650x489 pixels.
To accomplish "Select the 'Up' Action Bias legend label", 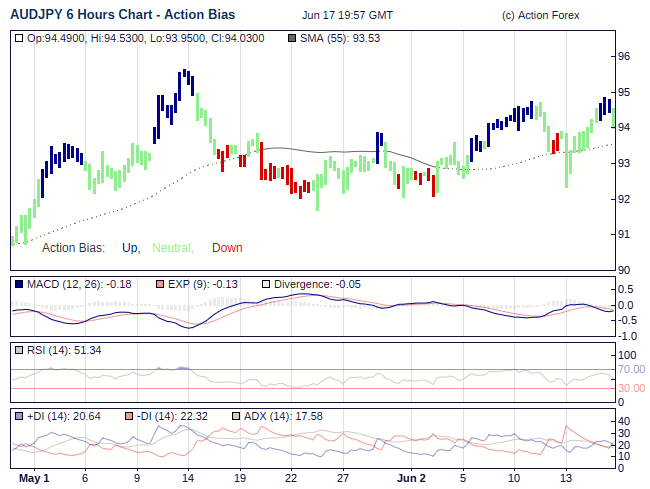I will [130, 248].
